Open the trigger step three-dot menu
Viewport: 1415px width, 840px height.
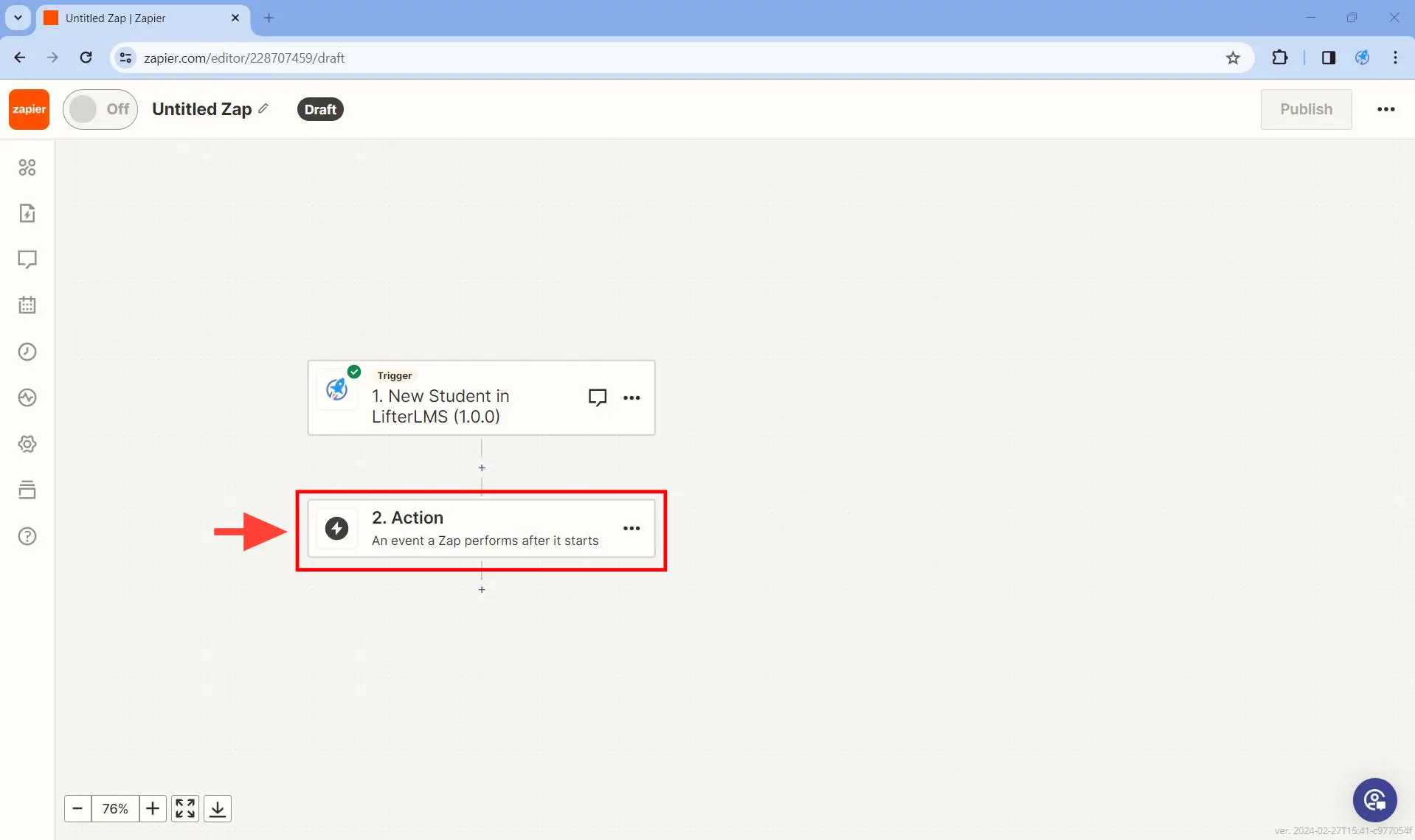[x=632, y=398]
